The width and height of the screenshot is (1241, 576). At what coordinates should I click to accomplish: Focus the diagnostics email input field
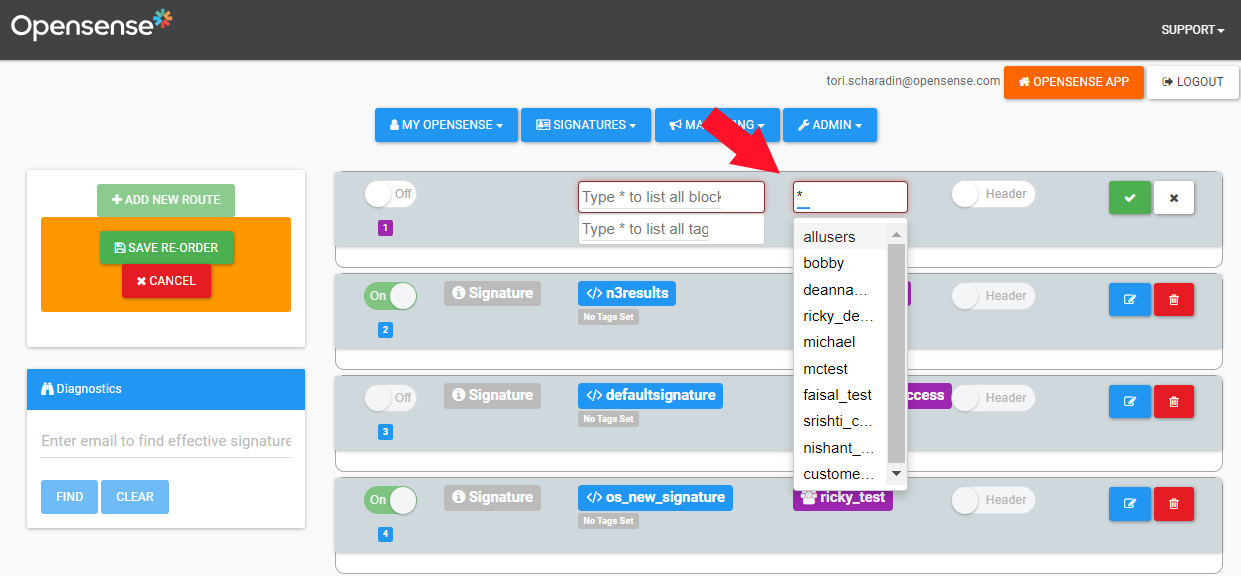point(166,441)
